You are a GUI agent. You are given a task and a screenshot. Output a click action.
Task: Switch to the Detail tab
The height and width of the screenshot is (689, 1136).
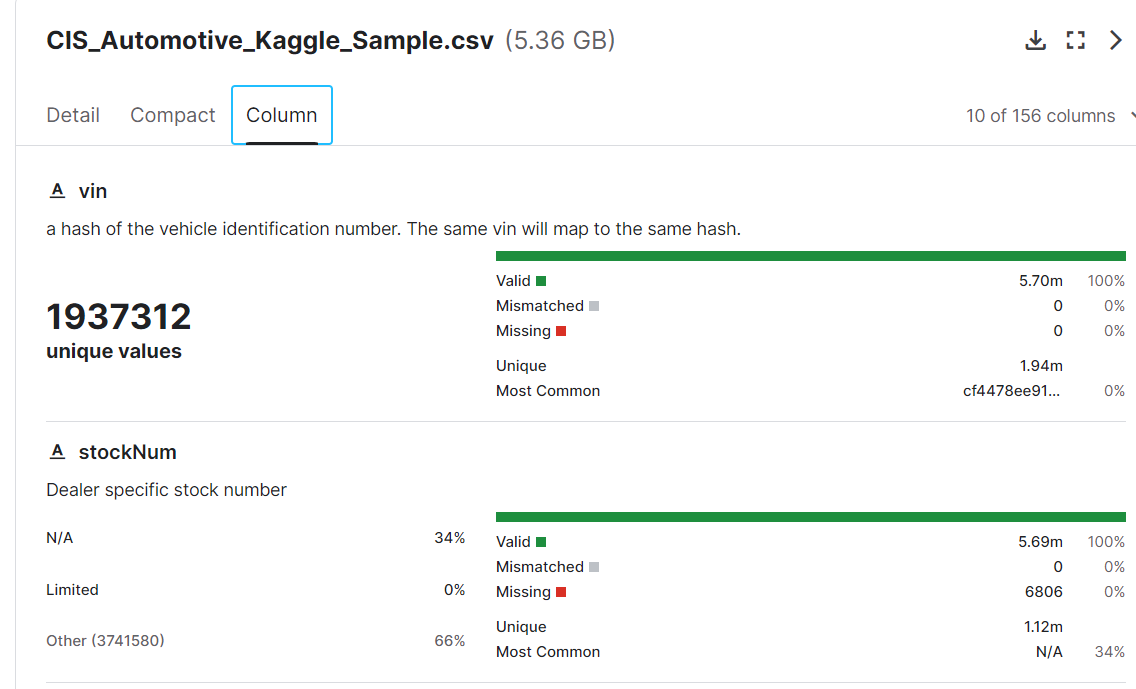point(73,115)
